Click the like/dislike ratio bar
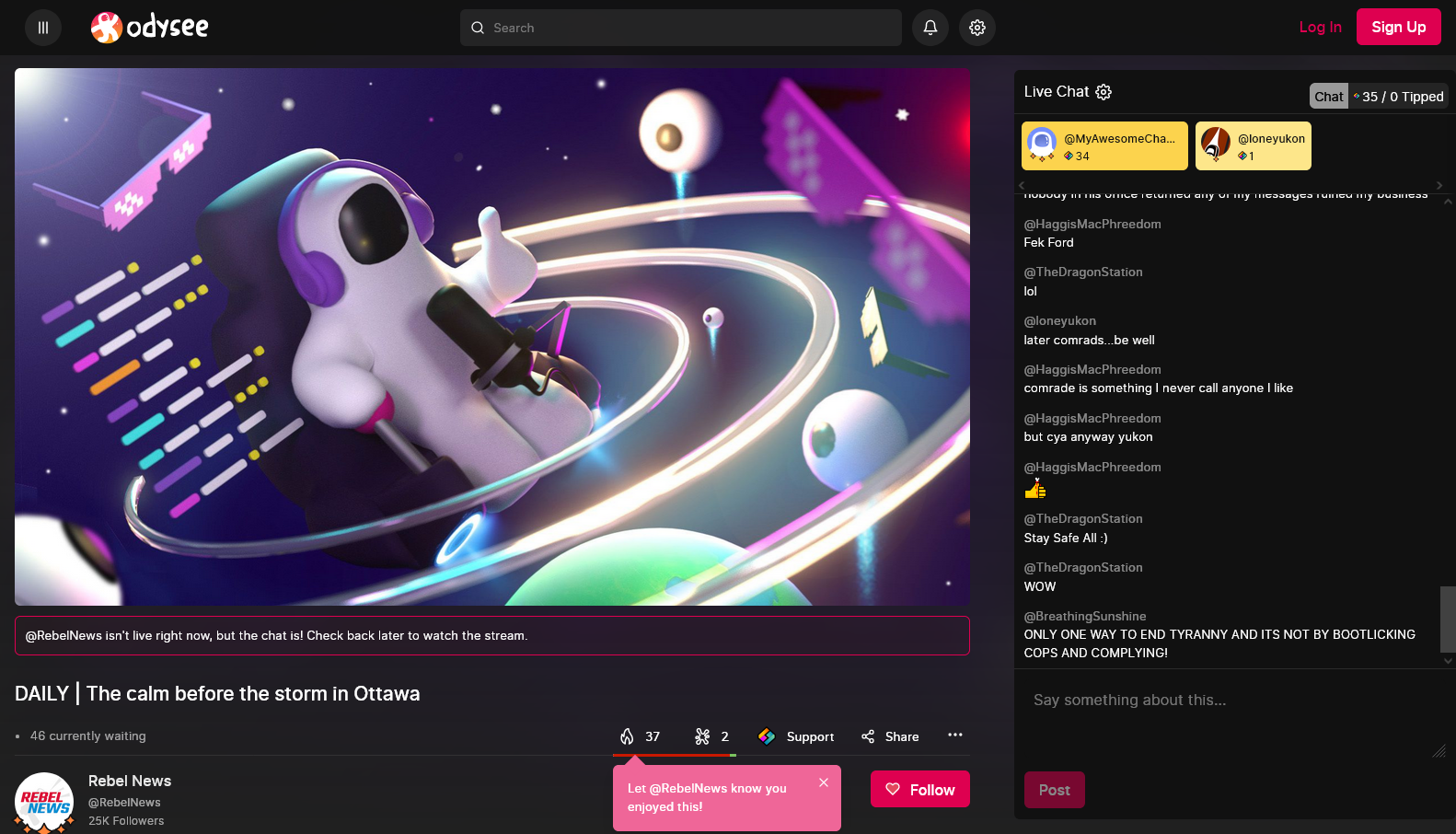The image size is (1456, 834). (x=675, y=755)
